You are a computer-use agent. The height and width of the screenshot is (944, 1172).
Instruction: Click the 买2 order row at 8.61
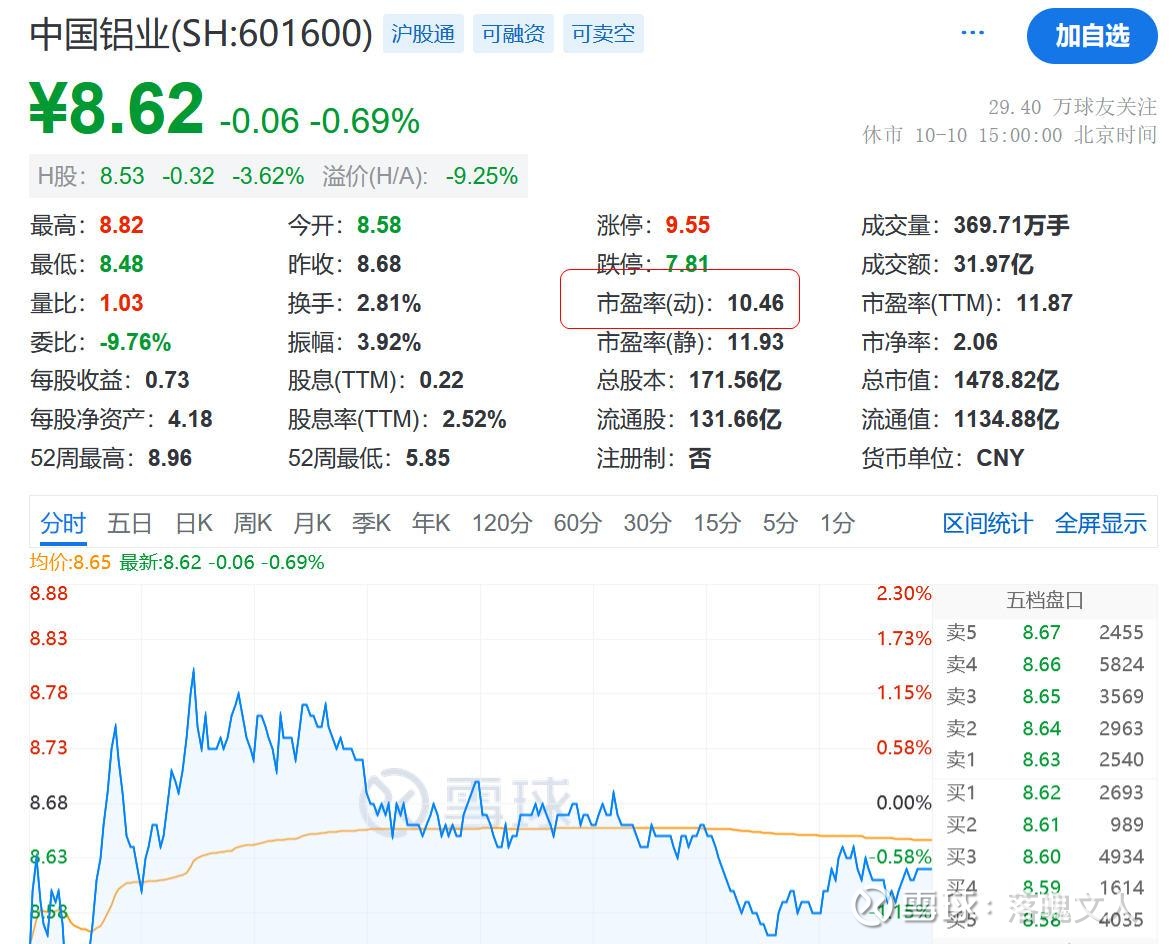[1045, 824]
